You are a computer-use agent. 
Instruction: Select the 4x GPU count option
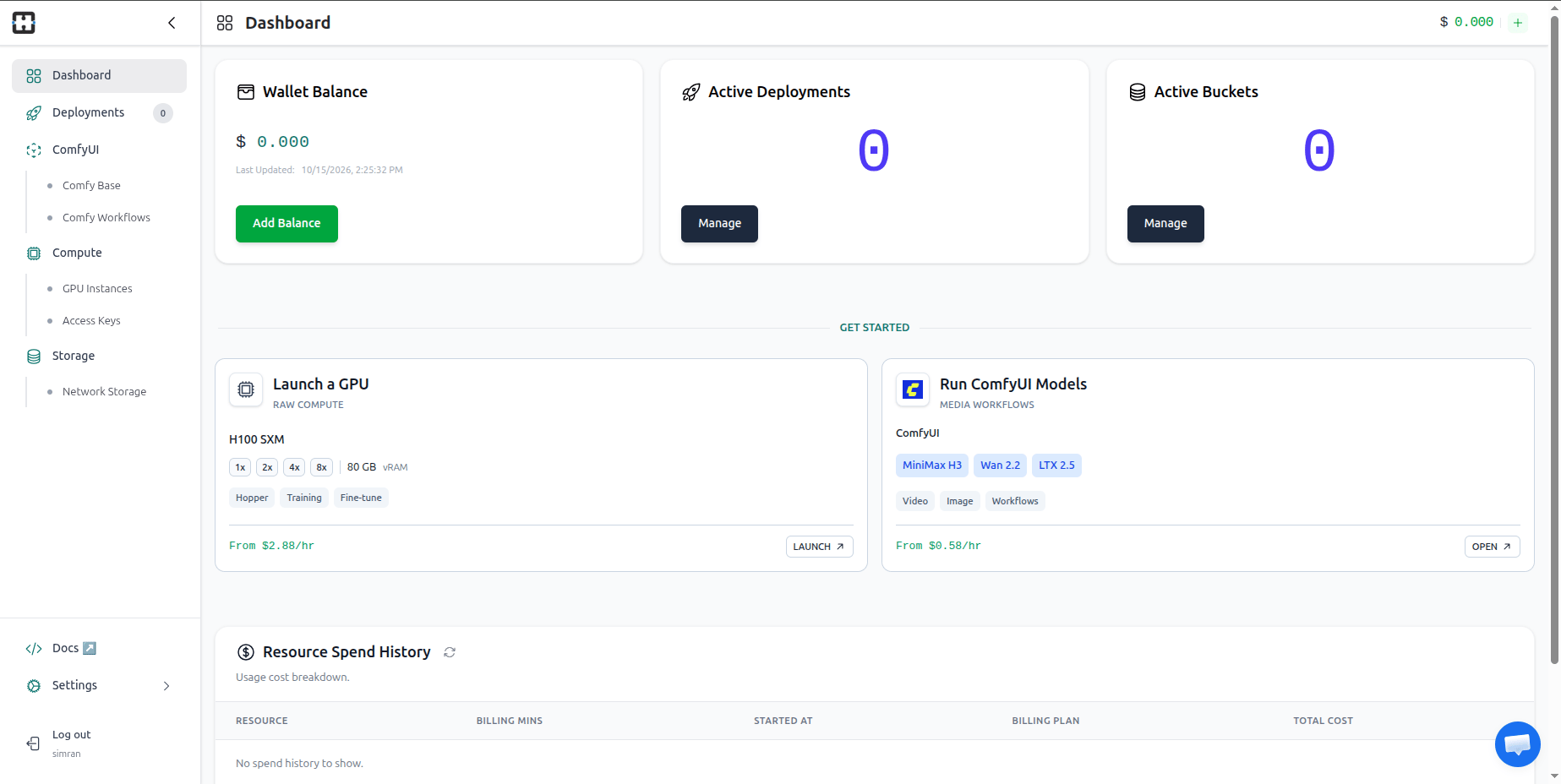tap(294, 467)
